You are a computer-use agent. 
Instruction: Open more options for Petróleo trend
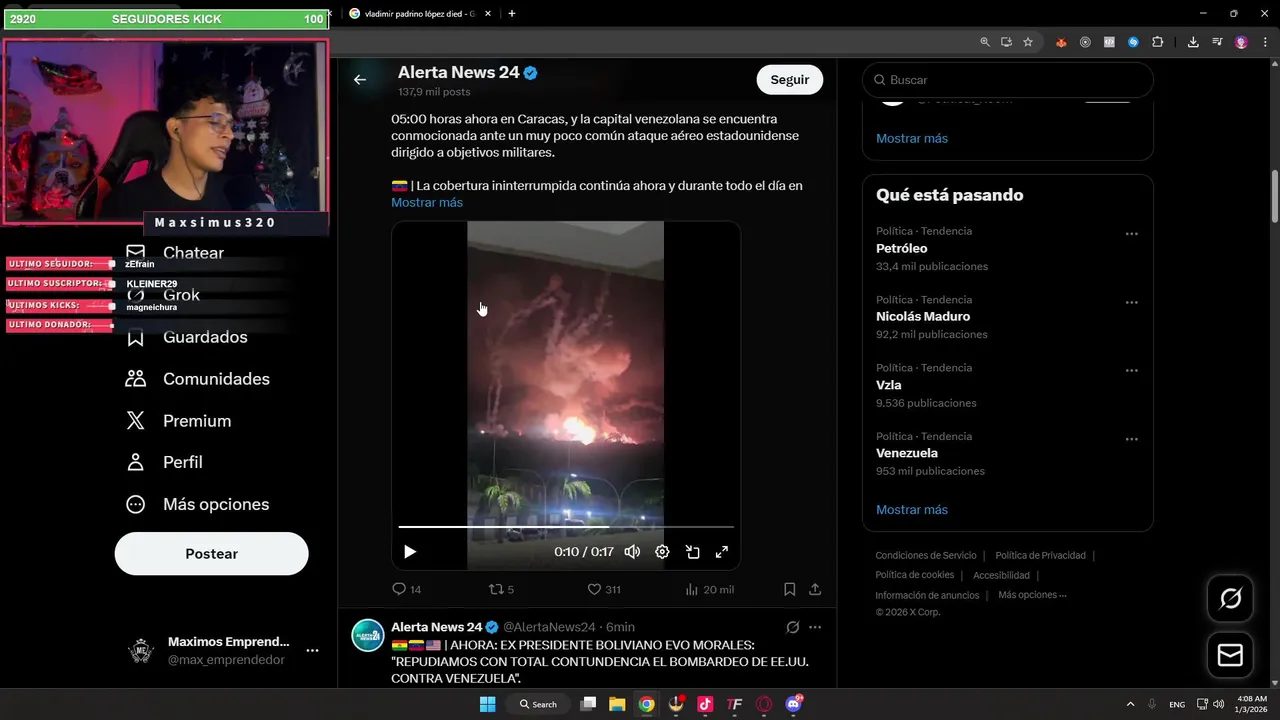(x=1131, y=234)
